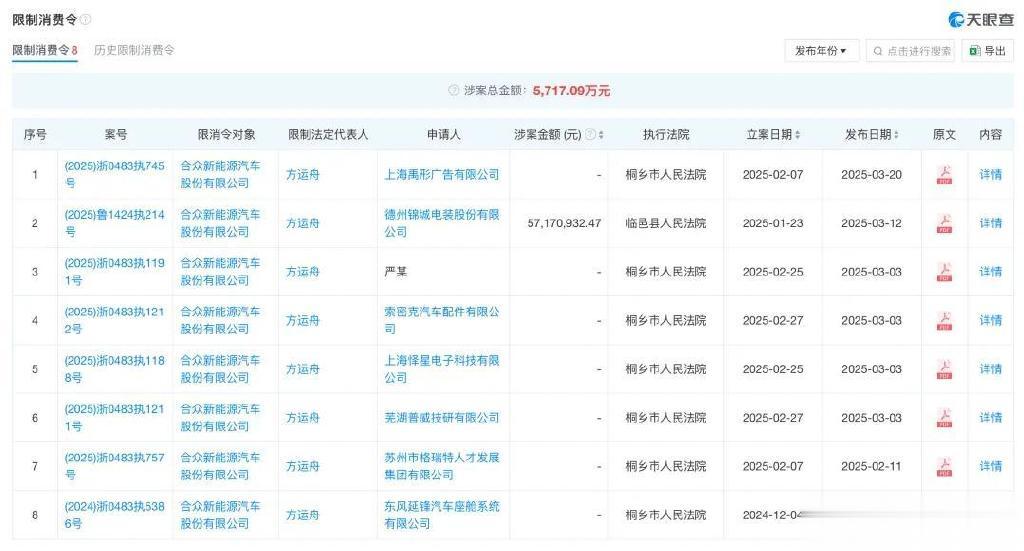Screen dimensions: 1024x551
Task: Open case link (2025)浙0483执757号
Action: [x=114, y=466]
